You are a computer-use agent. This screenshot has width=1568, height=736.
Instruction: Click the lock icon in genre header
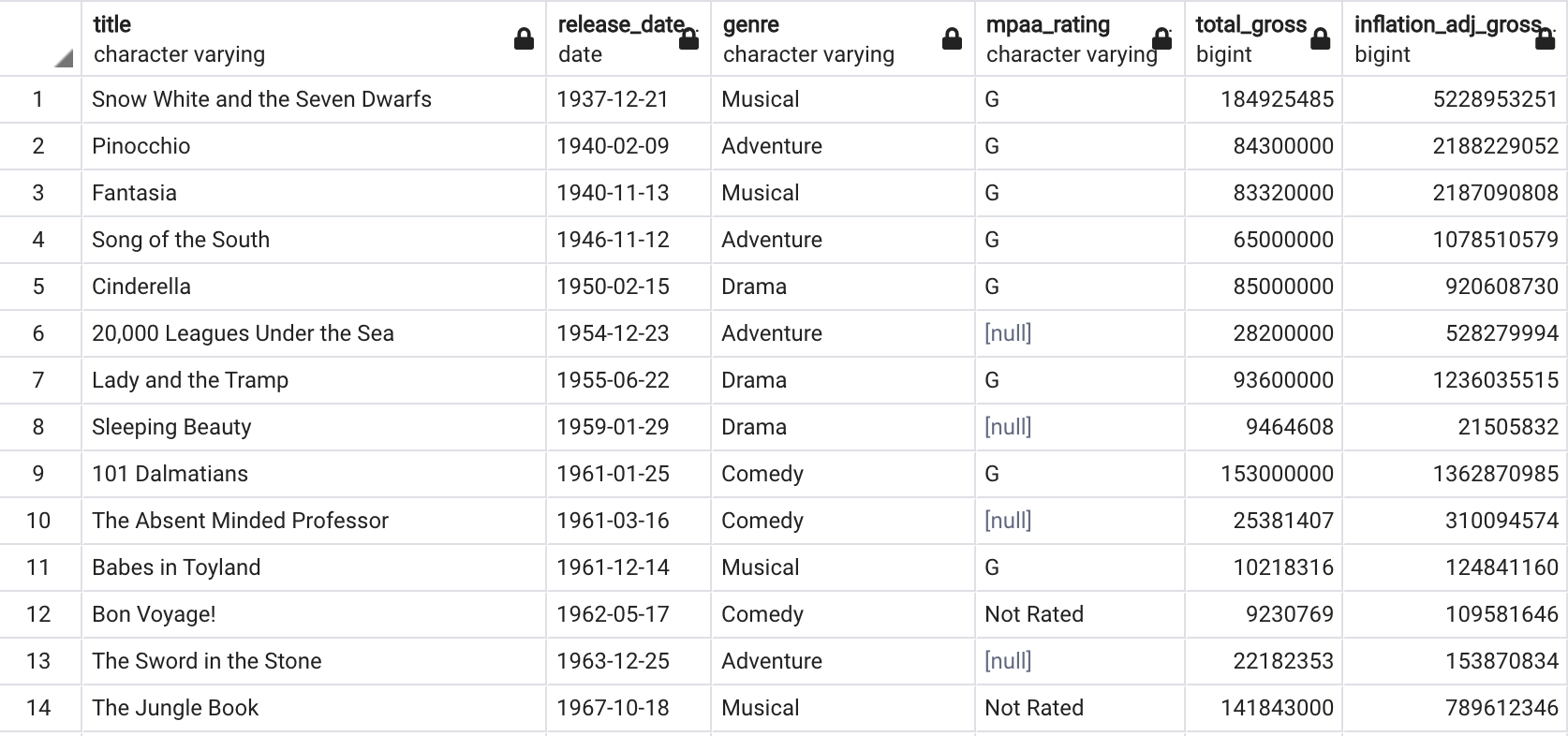[952, 39]
